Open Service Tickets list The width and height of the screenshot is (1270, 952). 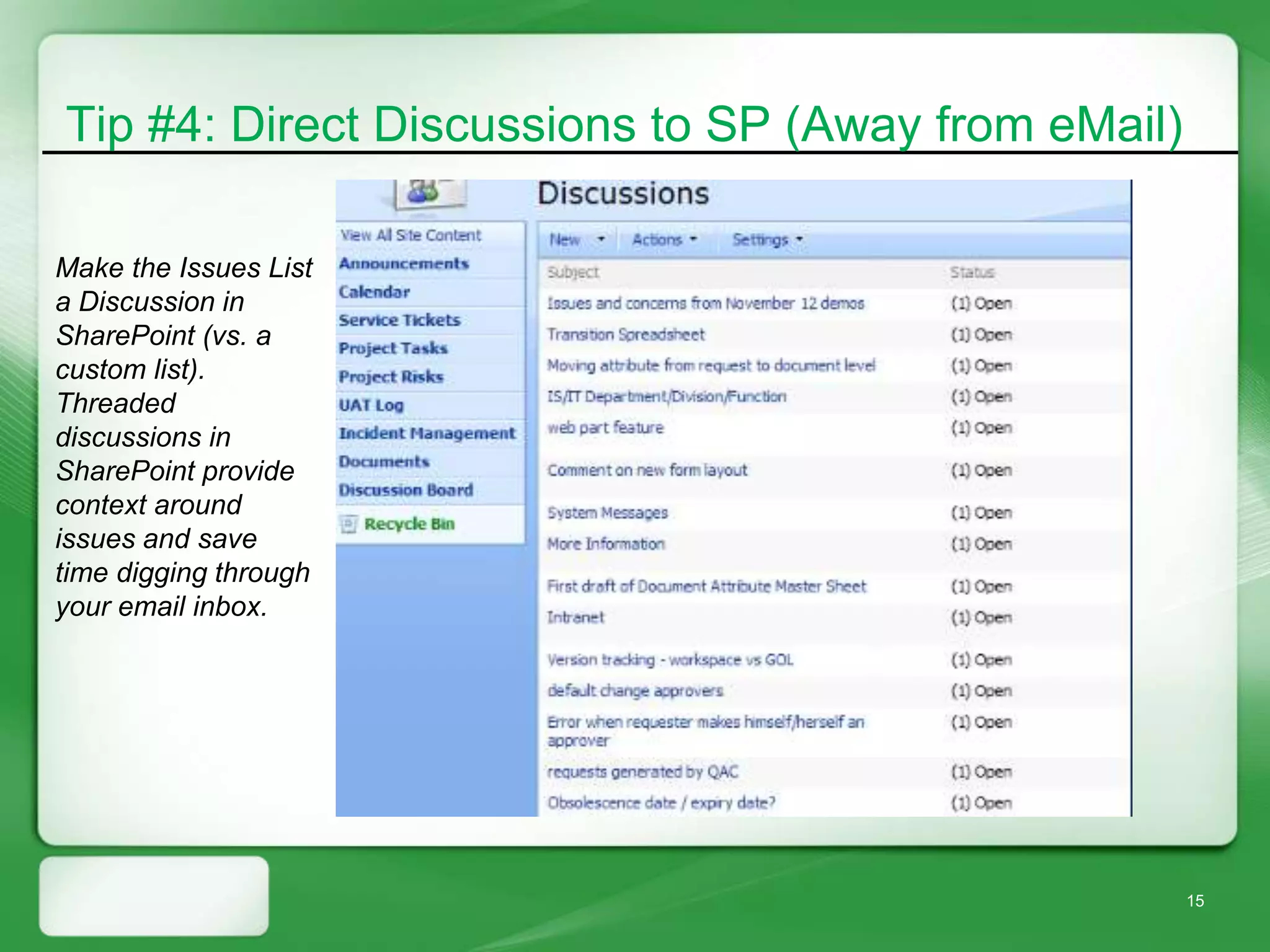coord(399,320)
